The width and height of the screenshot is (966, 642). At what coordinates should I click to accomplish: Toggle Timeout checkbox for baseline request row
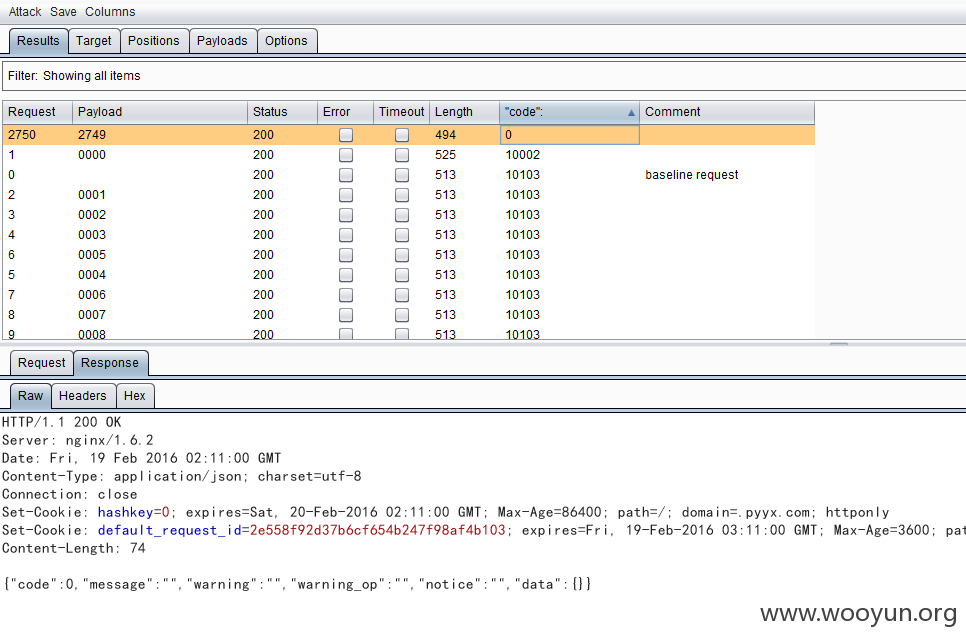(x=402, y=175)
